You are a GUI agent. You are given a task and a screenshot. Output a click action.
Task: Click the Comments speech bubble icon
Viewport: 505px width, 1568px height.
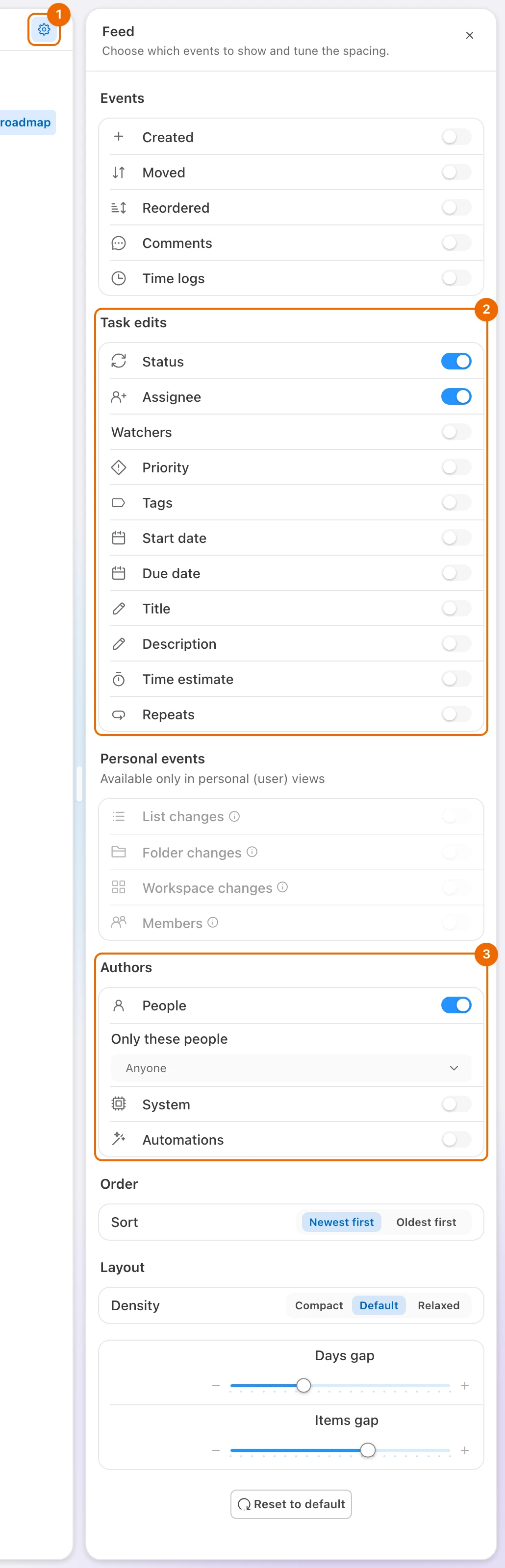point(119,243)
